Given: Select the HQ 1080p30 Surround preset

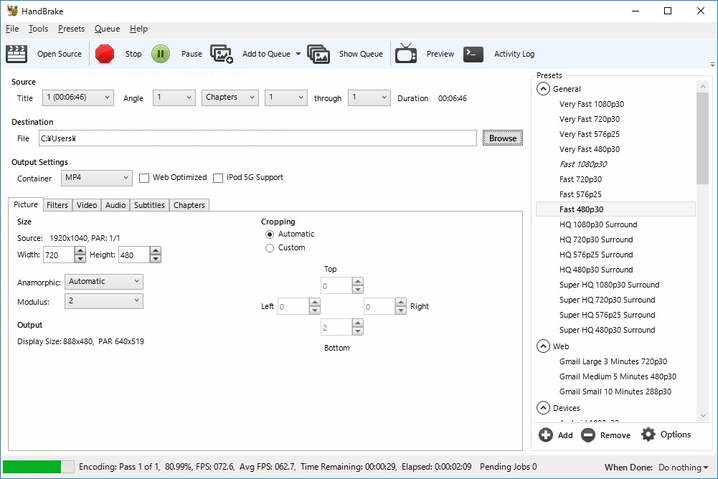Looking at the screenshot, I should pyautogui.click(x=598, y=224).
